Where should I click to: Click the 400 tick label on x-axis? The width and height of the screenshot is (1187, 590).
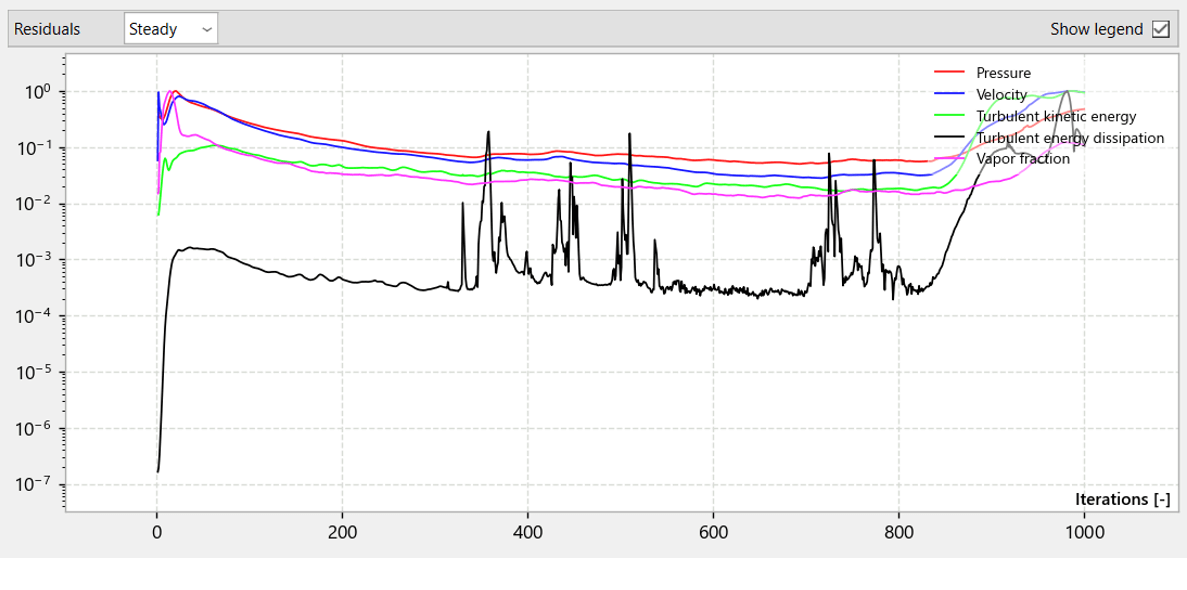click(x=528, y=532)
